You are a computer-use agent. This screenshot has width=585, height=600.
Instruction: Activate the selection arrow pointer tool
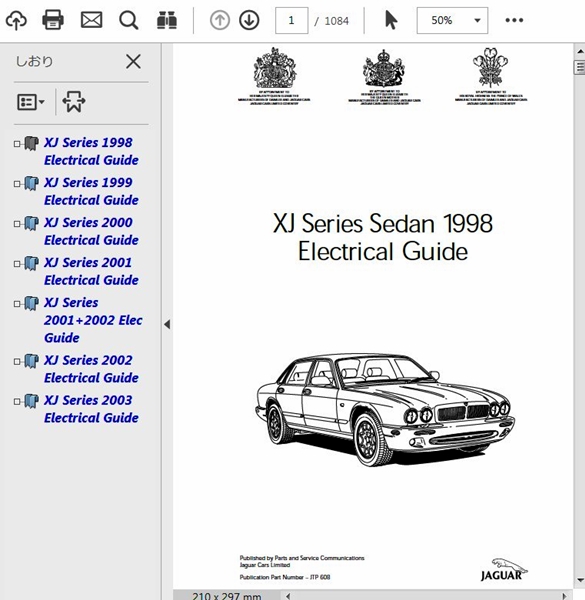point(391,20)
